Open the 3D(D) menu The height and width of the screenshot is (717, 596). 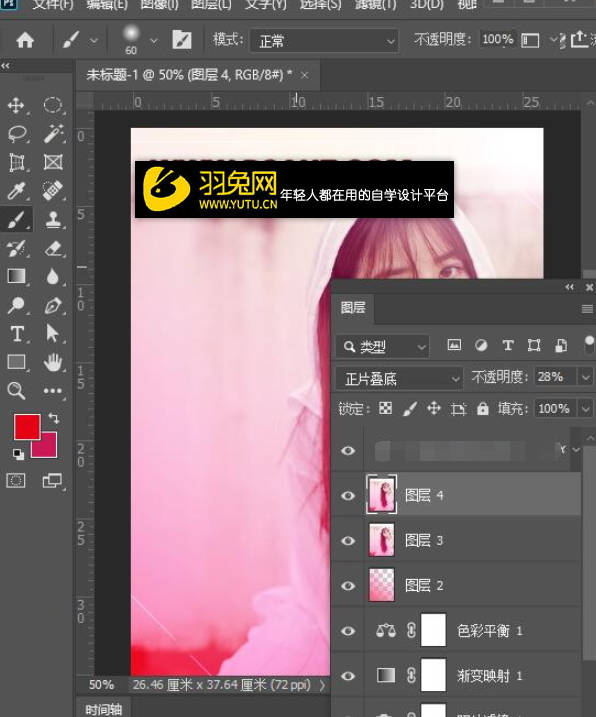pos(426,5)
